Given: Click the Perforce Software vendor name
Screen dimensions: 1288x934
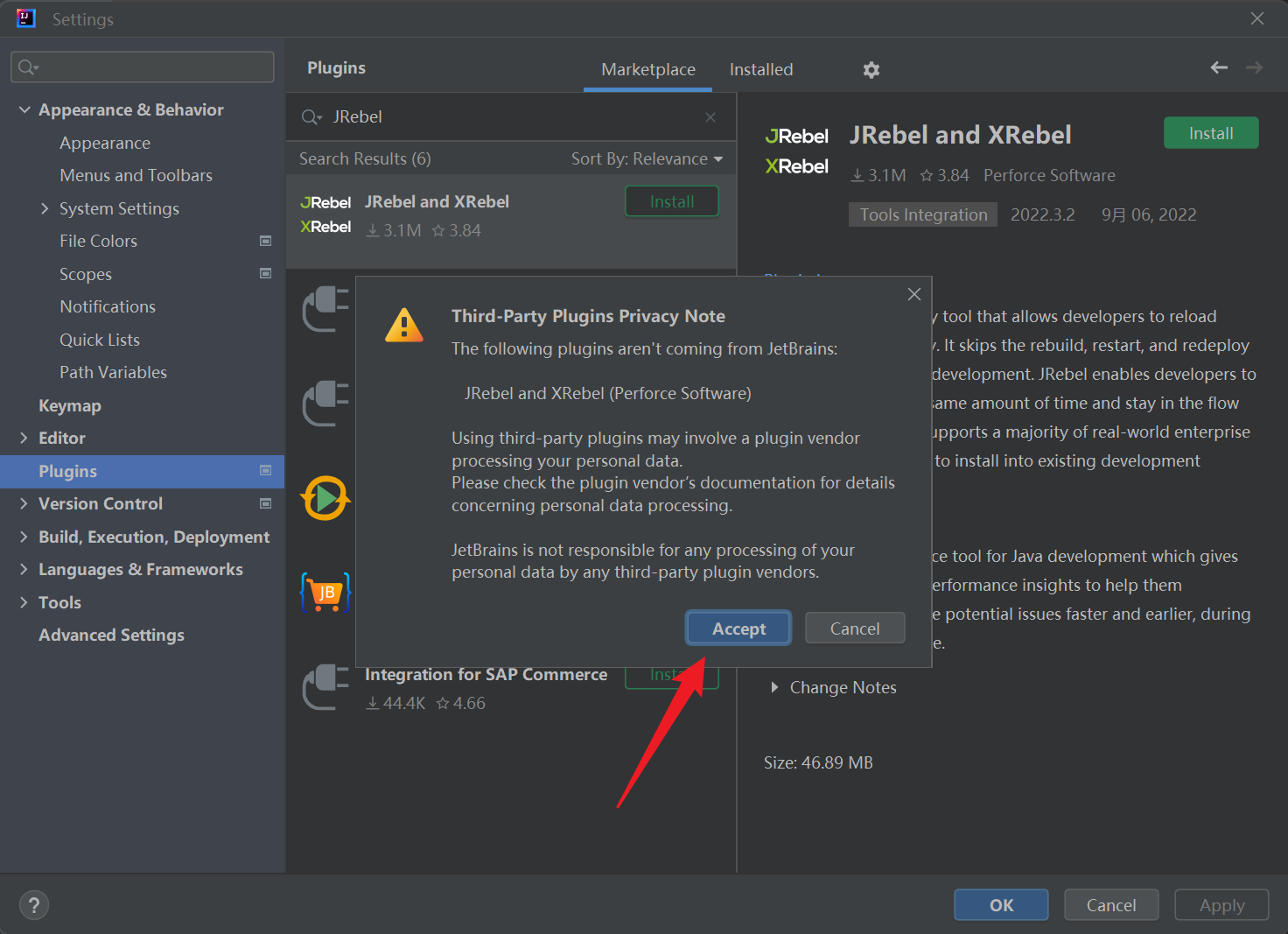Looking at the screenshot, I should [x=1049, y=175].
